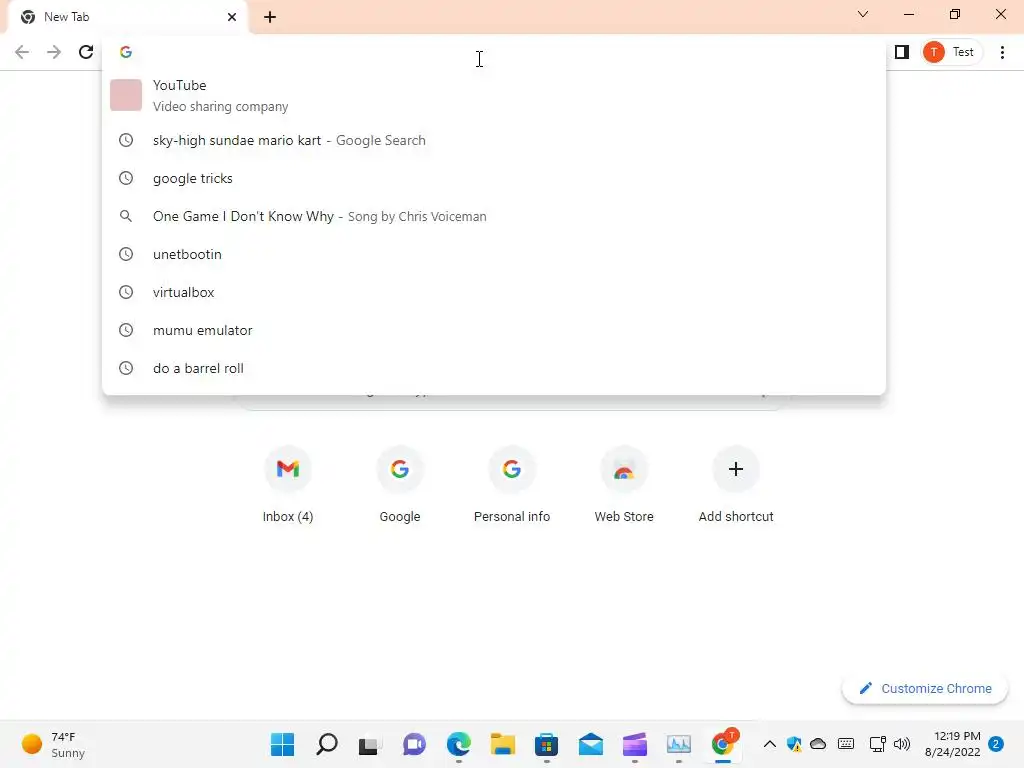The image size is (1024, 768).
Task: Go forward with the forward arrow
Action: (54, 52)
